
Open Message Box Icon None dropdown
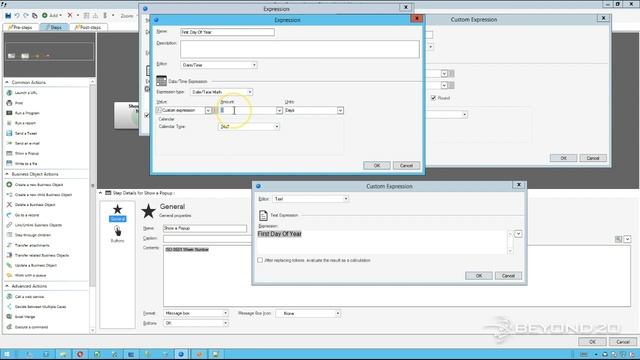(x=338, y=313)
